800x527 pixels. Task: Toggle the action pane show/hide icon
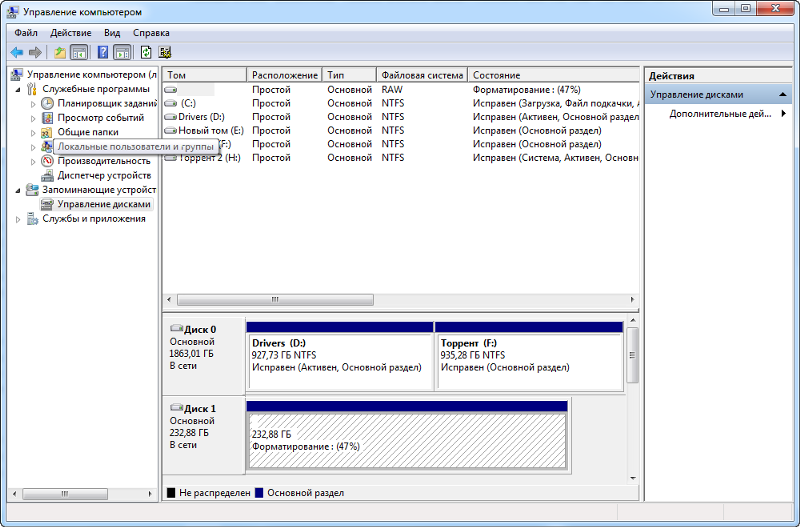[122, 52]
